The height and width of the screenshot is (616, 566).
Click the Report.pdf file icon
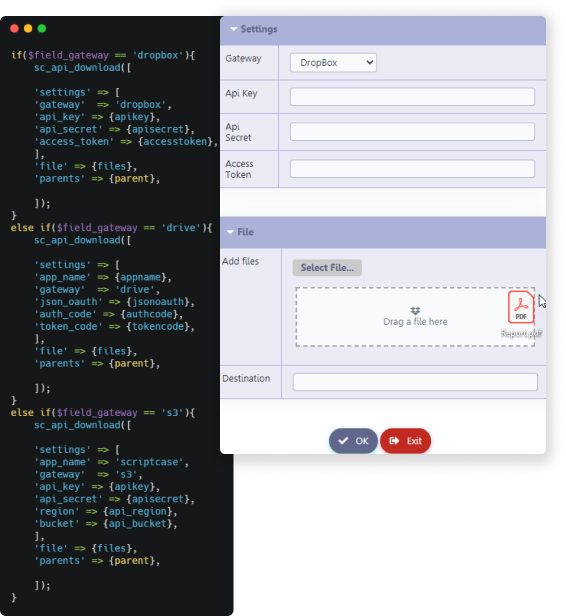click(521, 307)
